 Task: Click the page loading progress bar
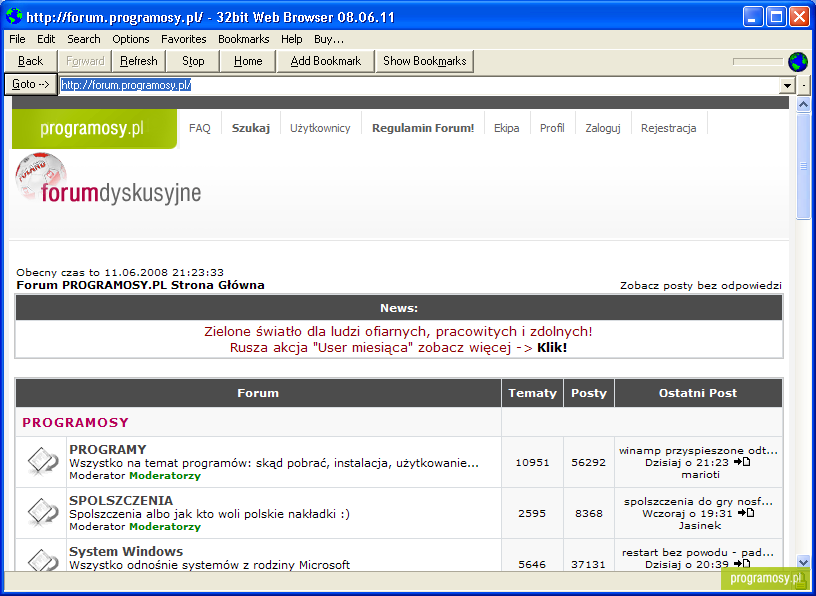point(758,62)
